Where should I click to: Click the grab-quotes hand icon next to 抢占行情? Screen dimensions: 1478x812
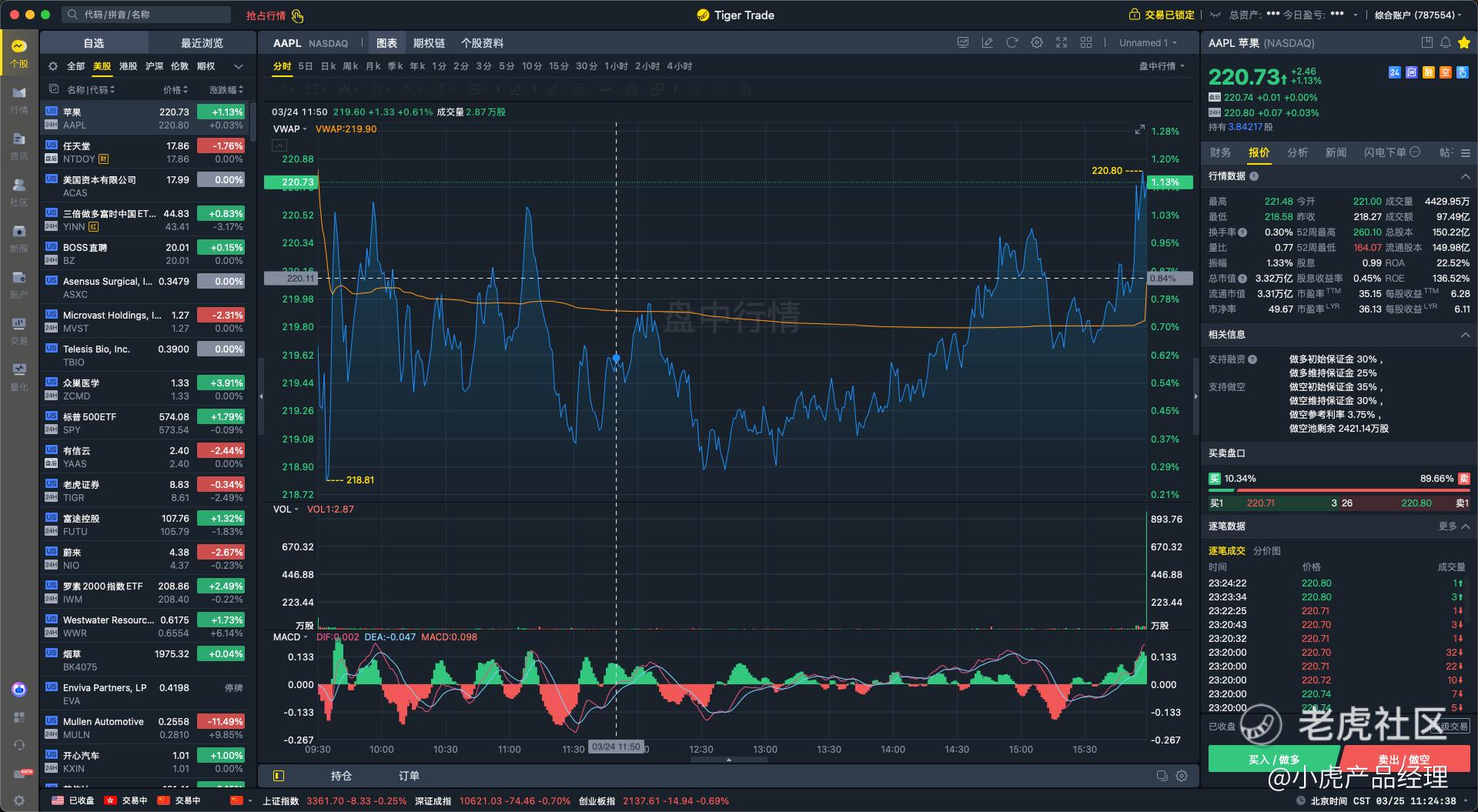coord(298,15)
